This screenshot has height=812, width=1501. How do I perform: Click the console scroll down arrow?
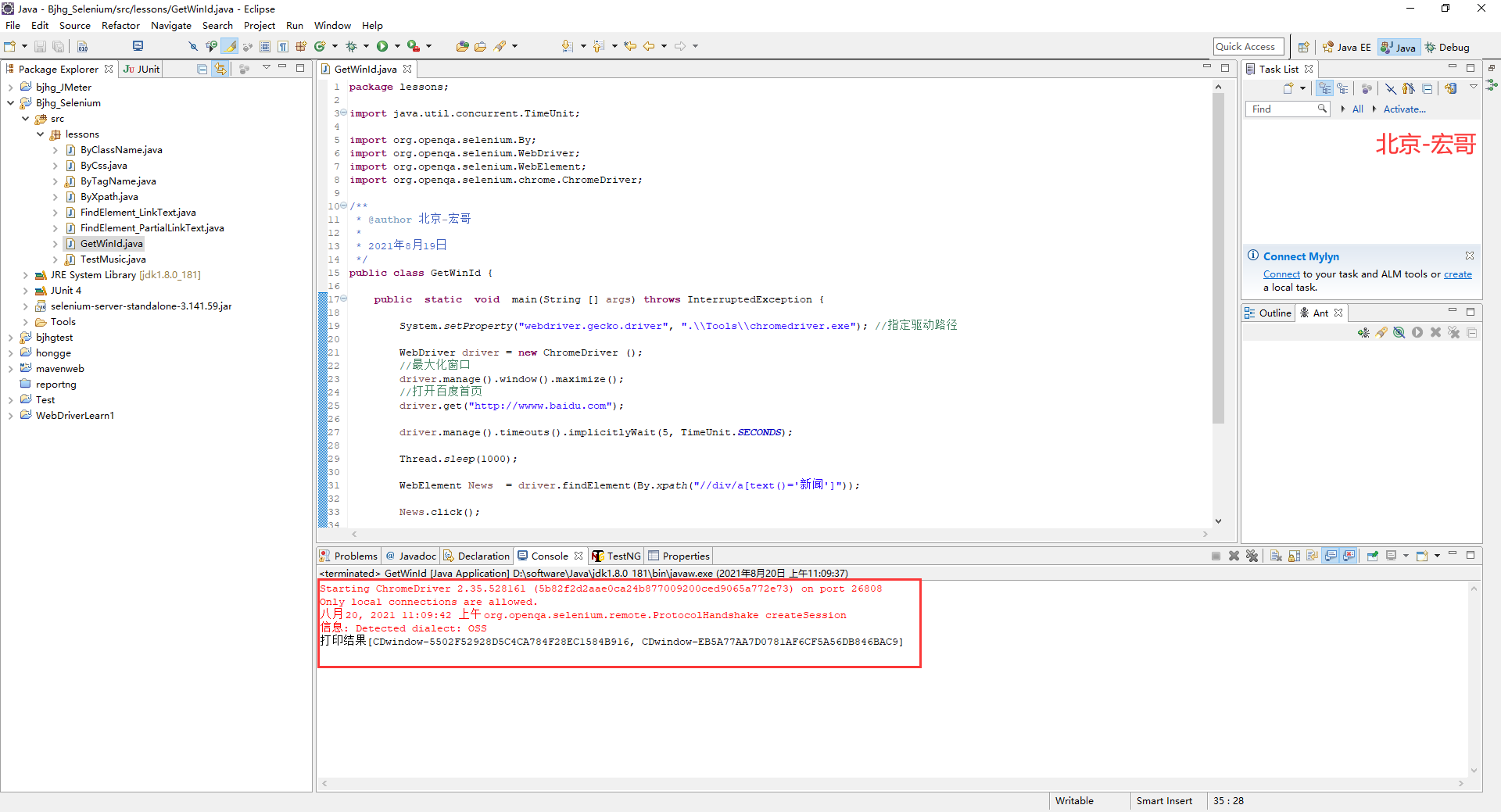point(1474,771)
